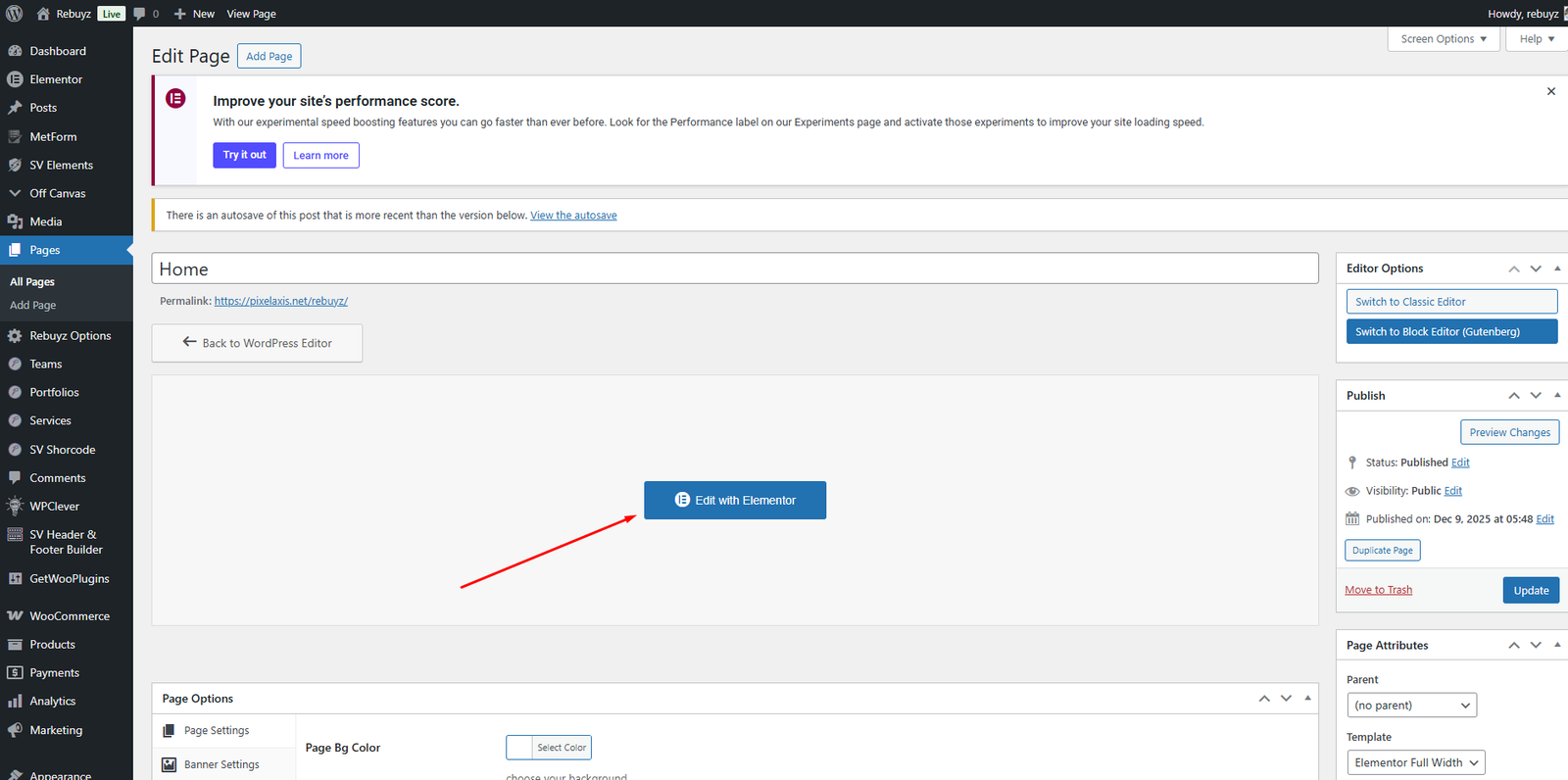Click the SV Shorcode sidebar icon
Image resolution: width=1568 pixels, height=780 pixels.
pyautogui.click(x=15, y=450)
